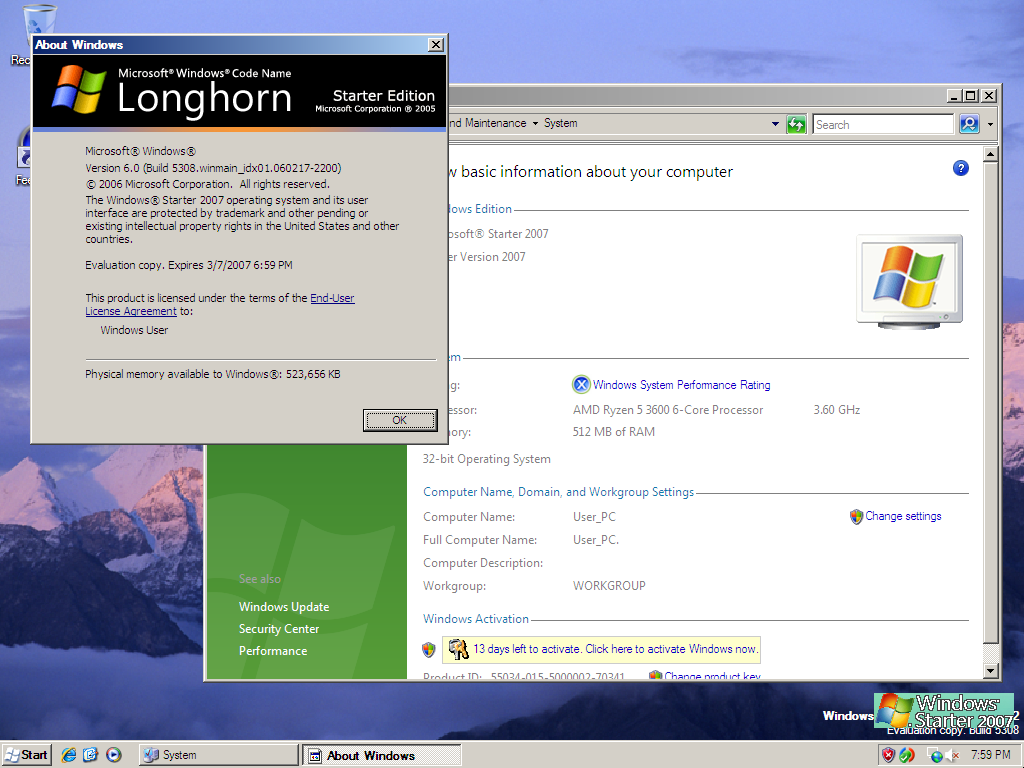Open the End-User License Agreement link
The image size is (1024, 768).
click(x=220, y=304)
